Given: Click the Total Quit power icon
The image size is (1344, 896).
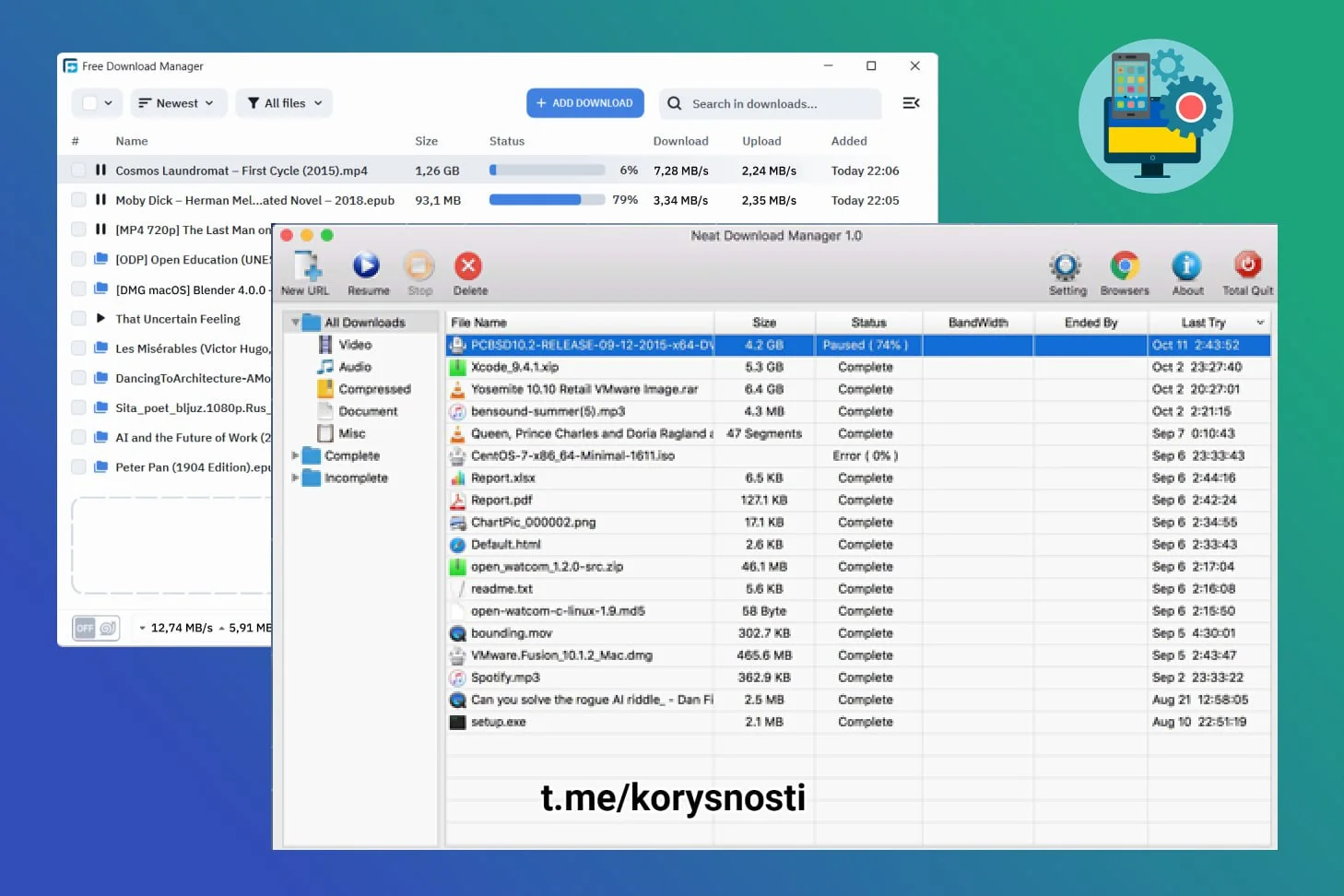Looking at the screenshot, I should [x=1247, y=265].
